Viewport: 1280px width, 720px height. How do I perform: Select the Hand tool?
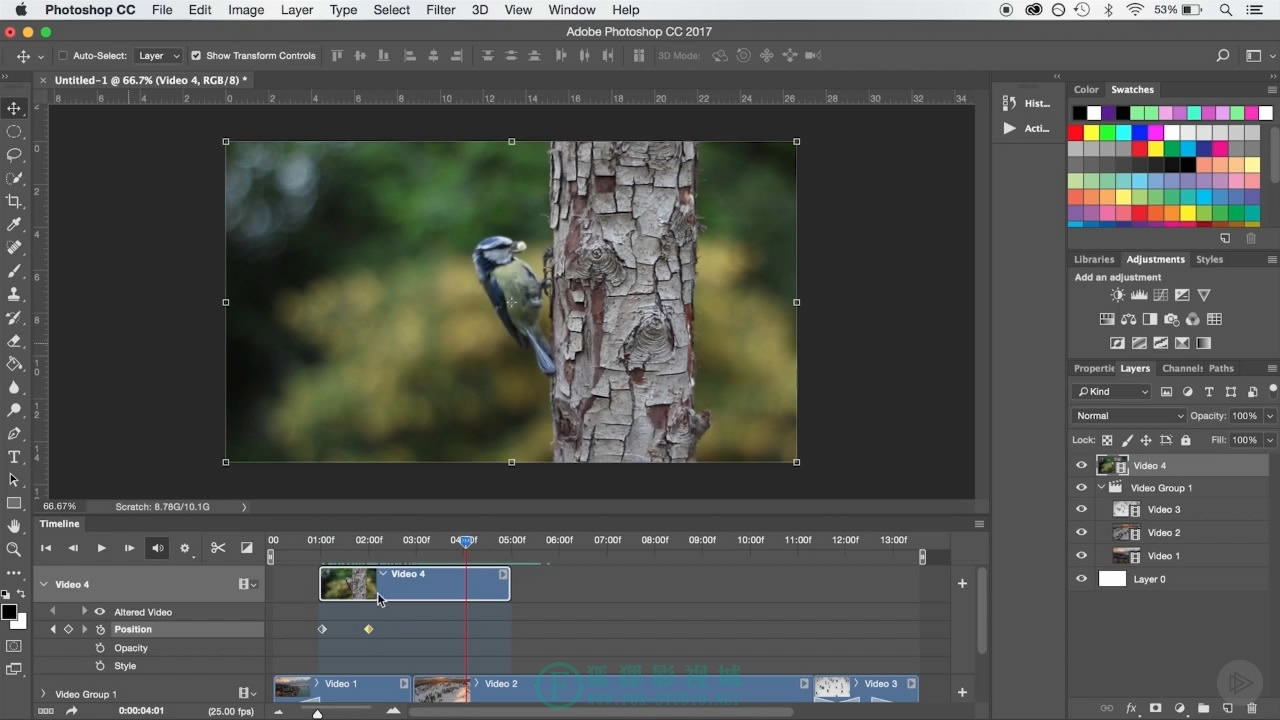click(14, 526)
